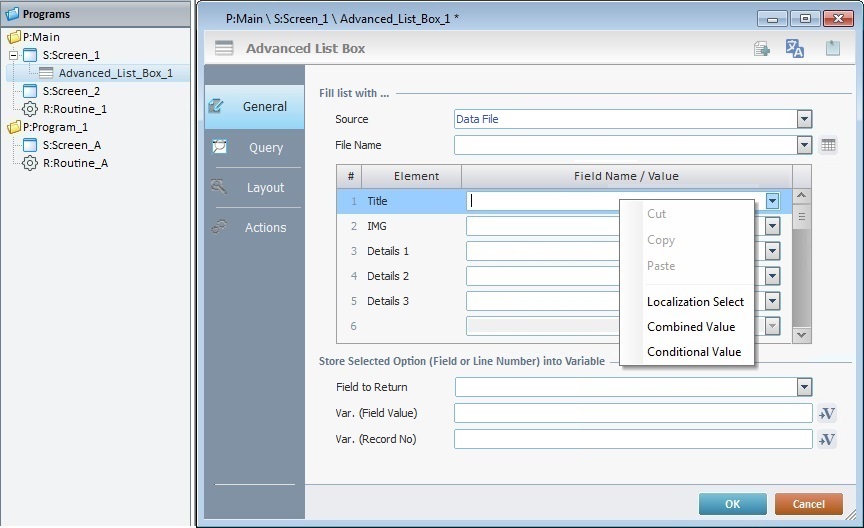Viewport: 864px width, 528px height.
Task: Select the S:Screen_2 screen icon
Action: (x=30, y=91)
